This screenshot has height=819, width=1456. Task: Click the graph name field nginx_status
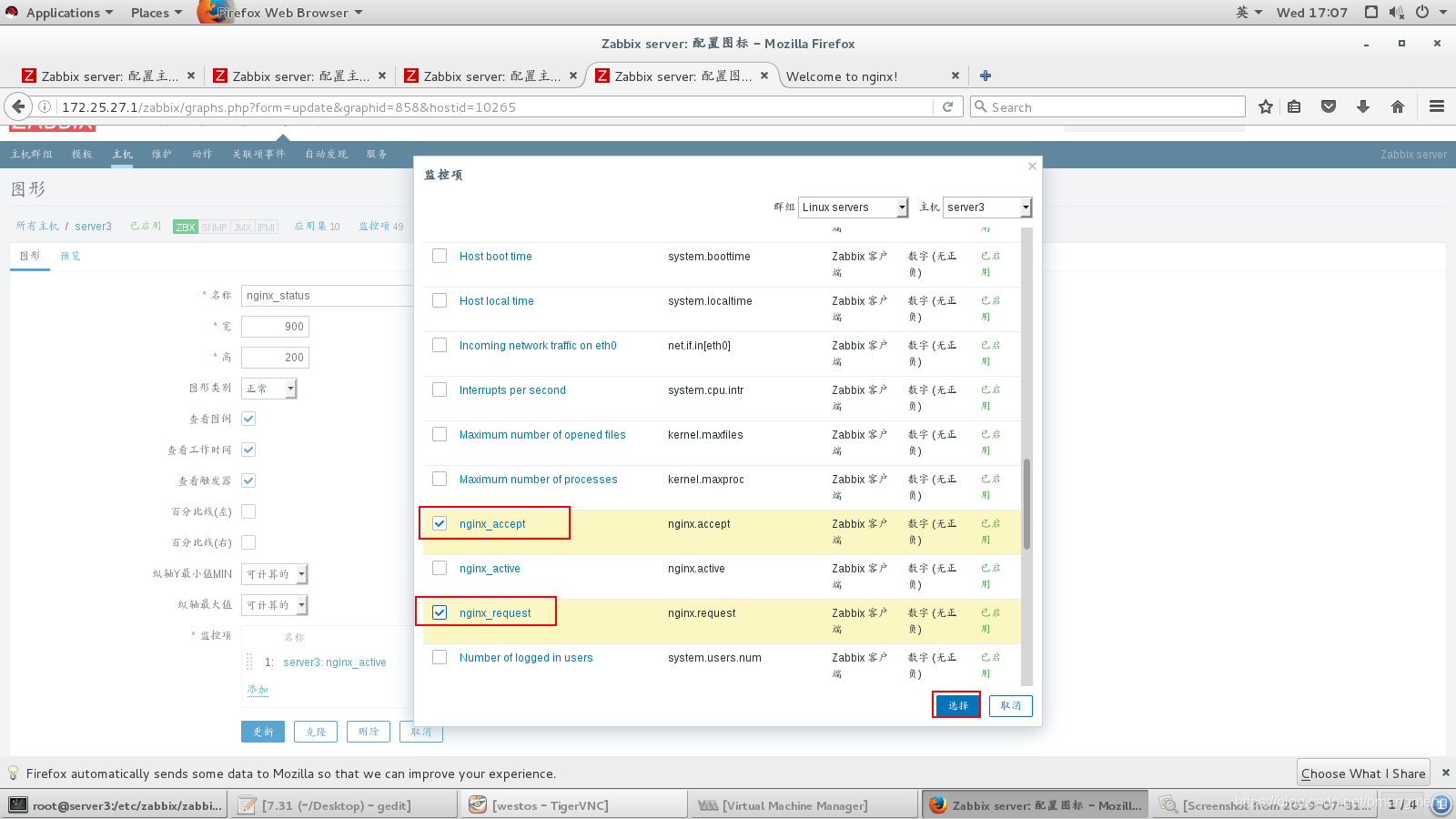pyautogui.click(x=328, y=296)
